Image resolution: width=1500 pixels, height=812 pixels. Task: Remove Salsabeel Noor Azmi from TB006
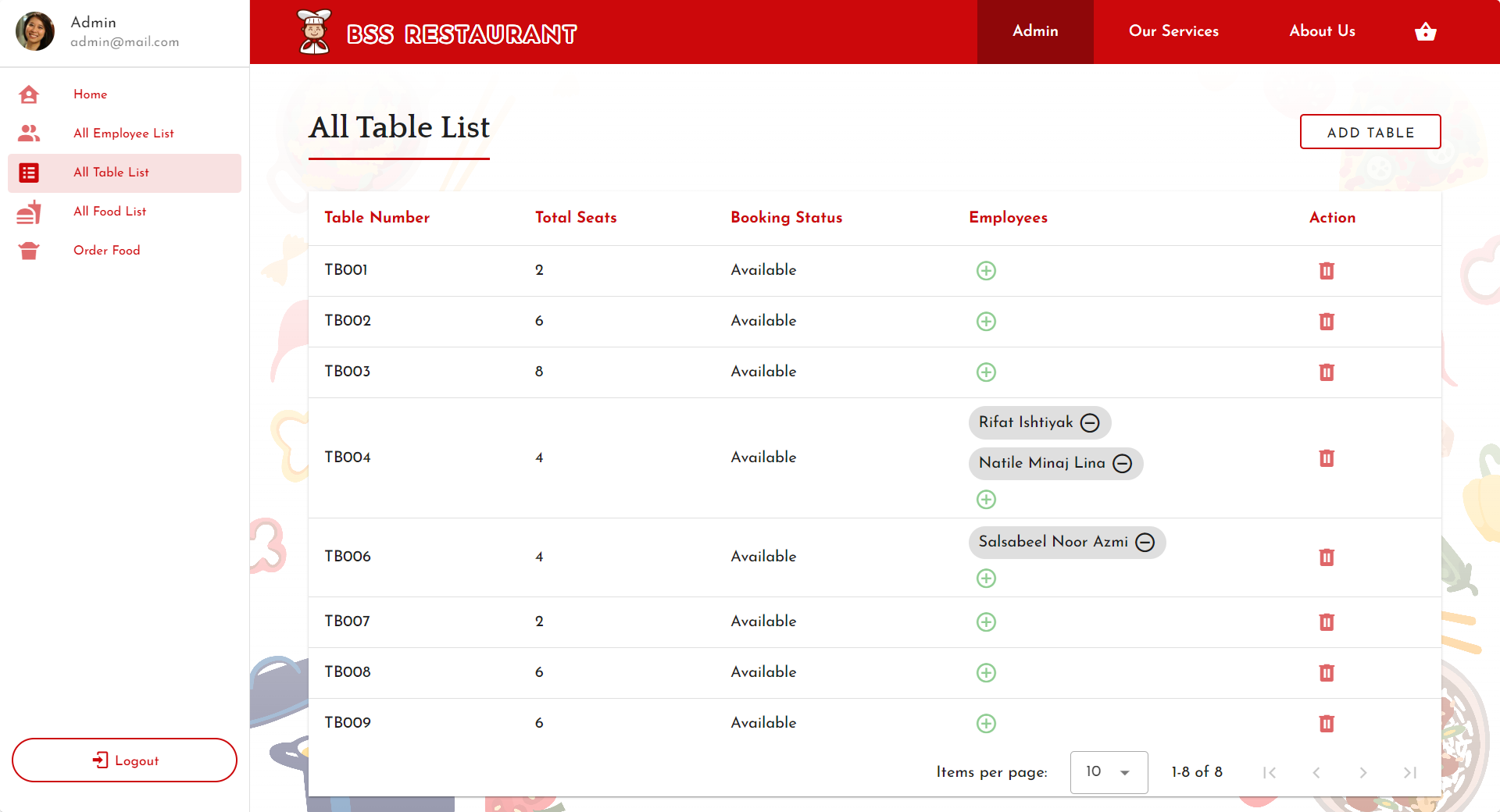tap(1145, 542)
